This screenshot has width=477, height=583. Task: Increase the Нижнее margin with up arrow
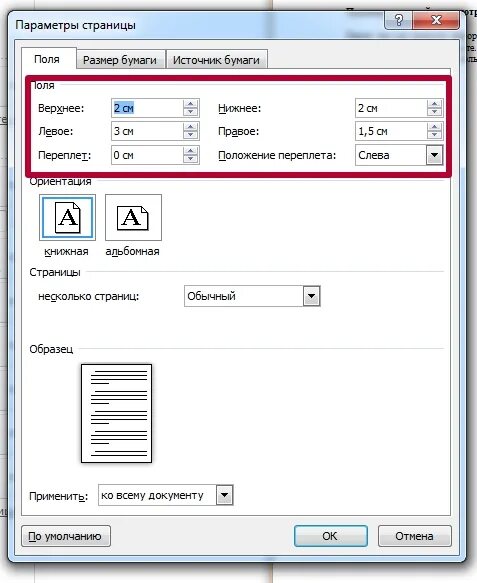tap(434, 104)
